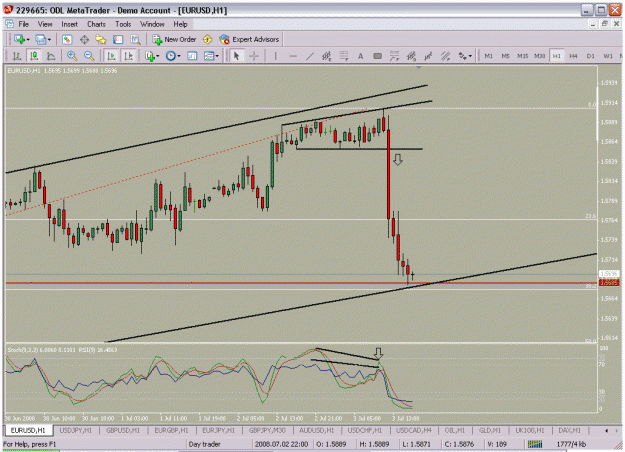Switch timeframe to M30
Screen dimensions: 625x452
[540, 56]
